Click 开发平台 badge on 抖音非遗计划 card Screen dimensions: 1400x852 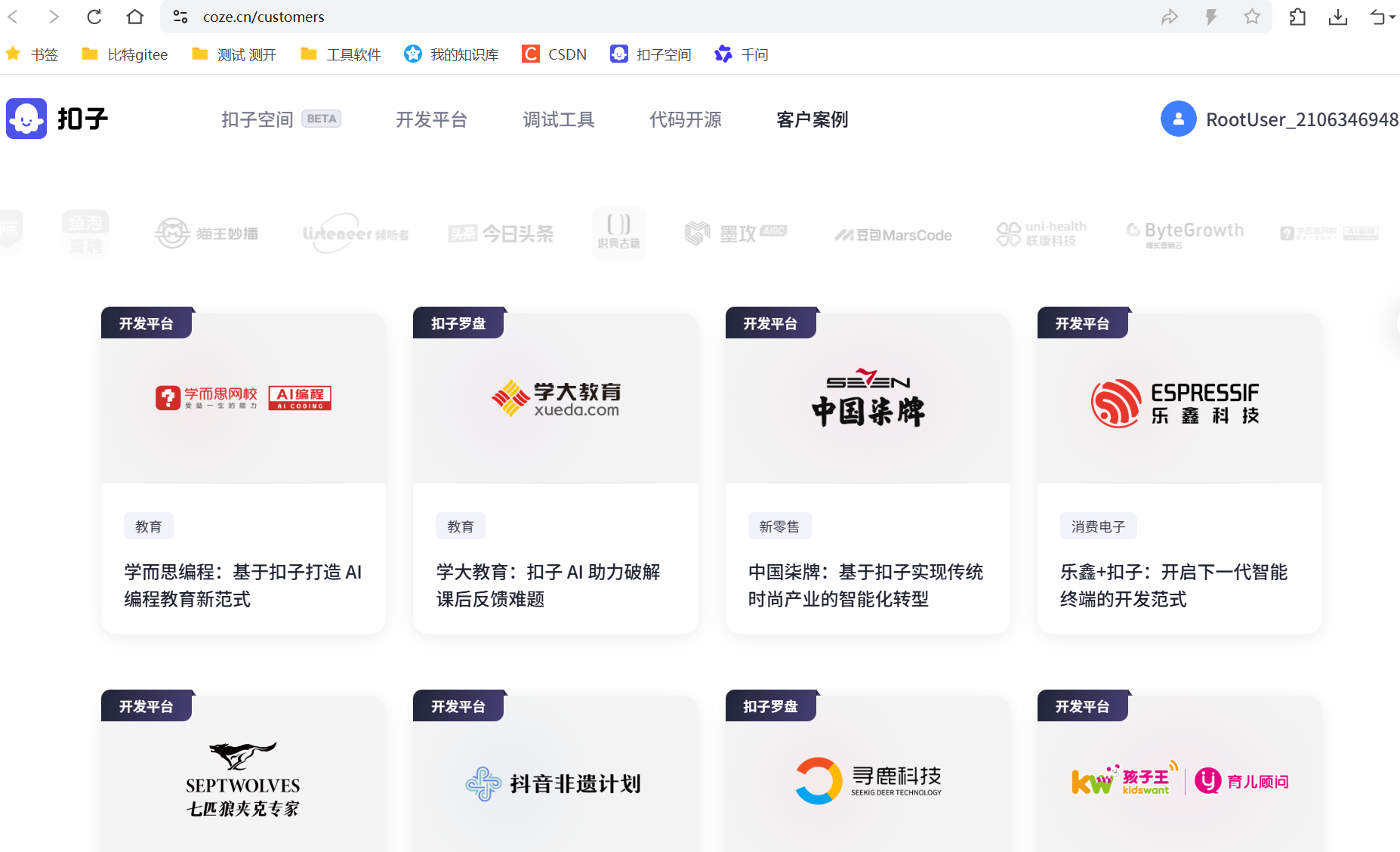point(458,706)
